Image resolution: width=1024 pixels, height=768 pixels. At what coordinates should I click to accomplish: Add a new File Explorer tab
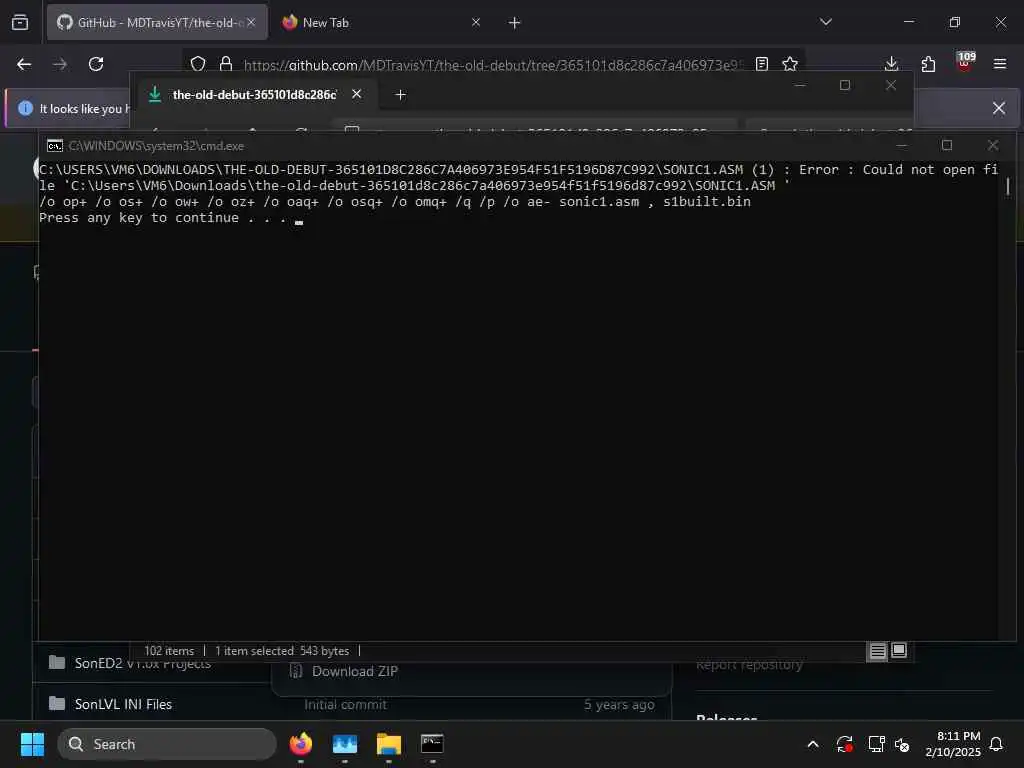pos(400,95)
